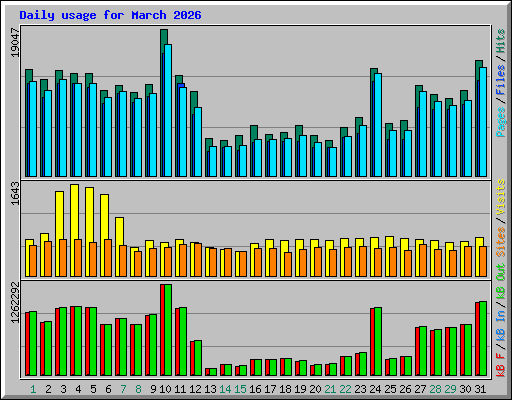Click day 6 on the x-axis
512x400 pixels.
tap(108, 389)
